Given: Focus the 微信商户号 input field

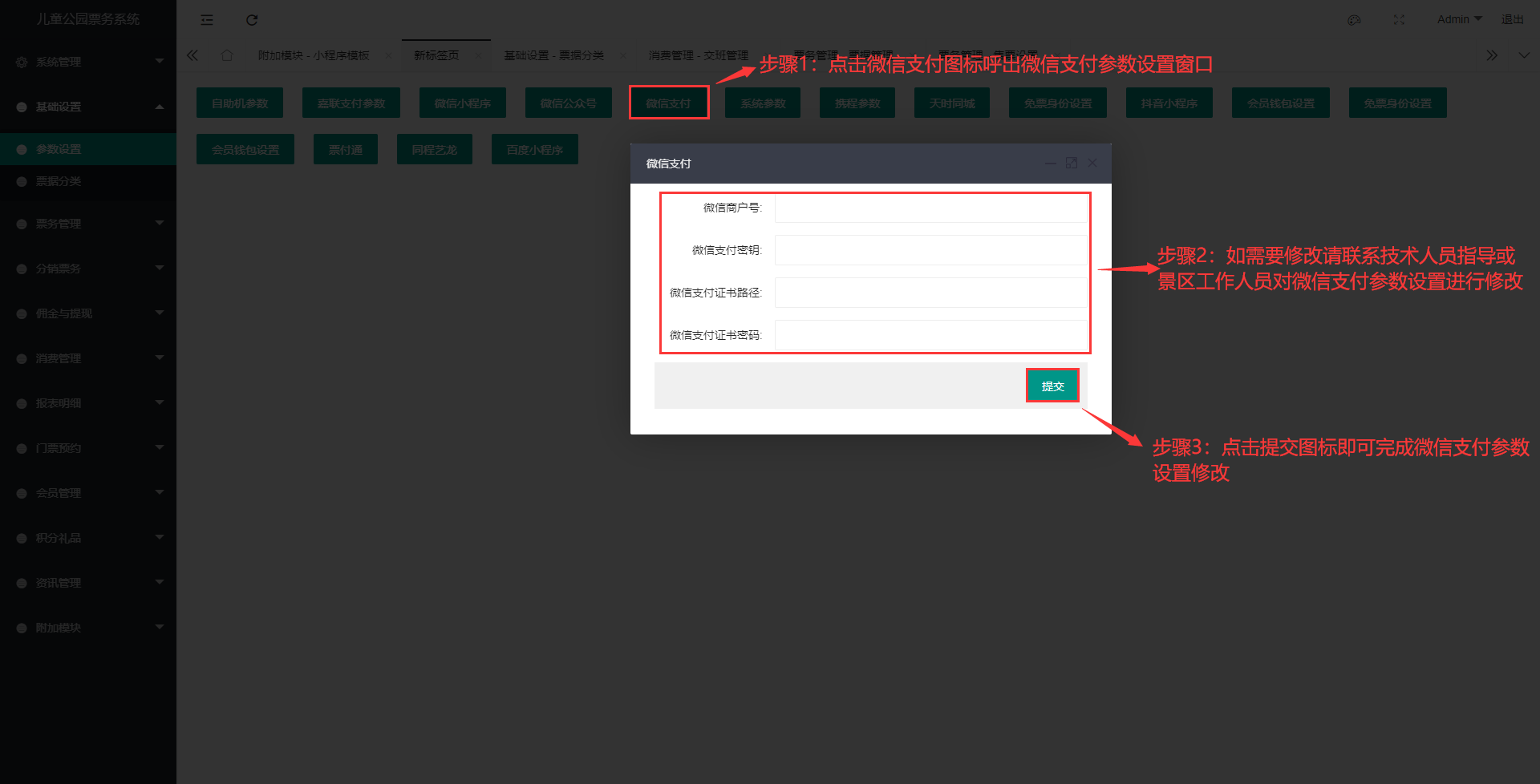Looking at the screenshot, I should pyautogui.click(x=931, y=208).
